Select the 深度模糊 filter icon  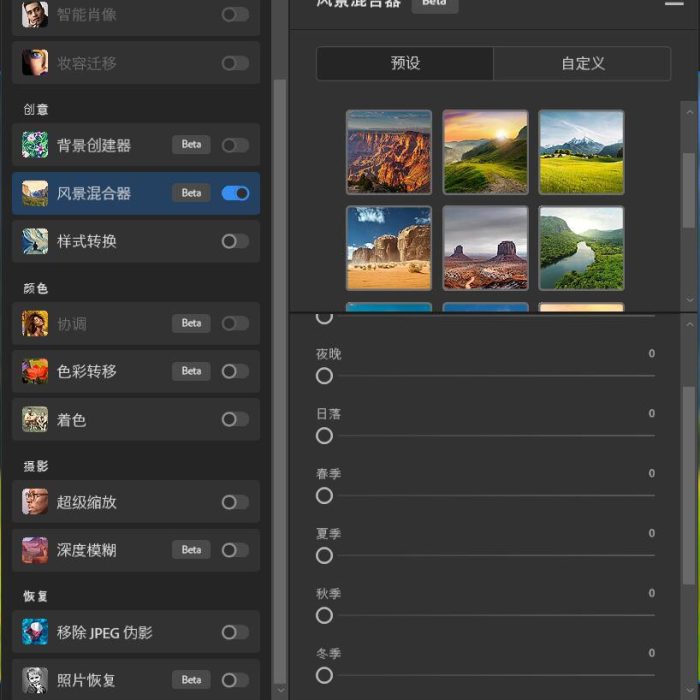point(35,550)
